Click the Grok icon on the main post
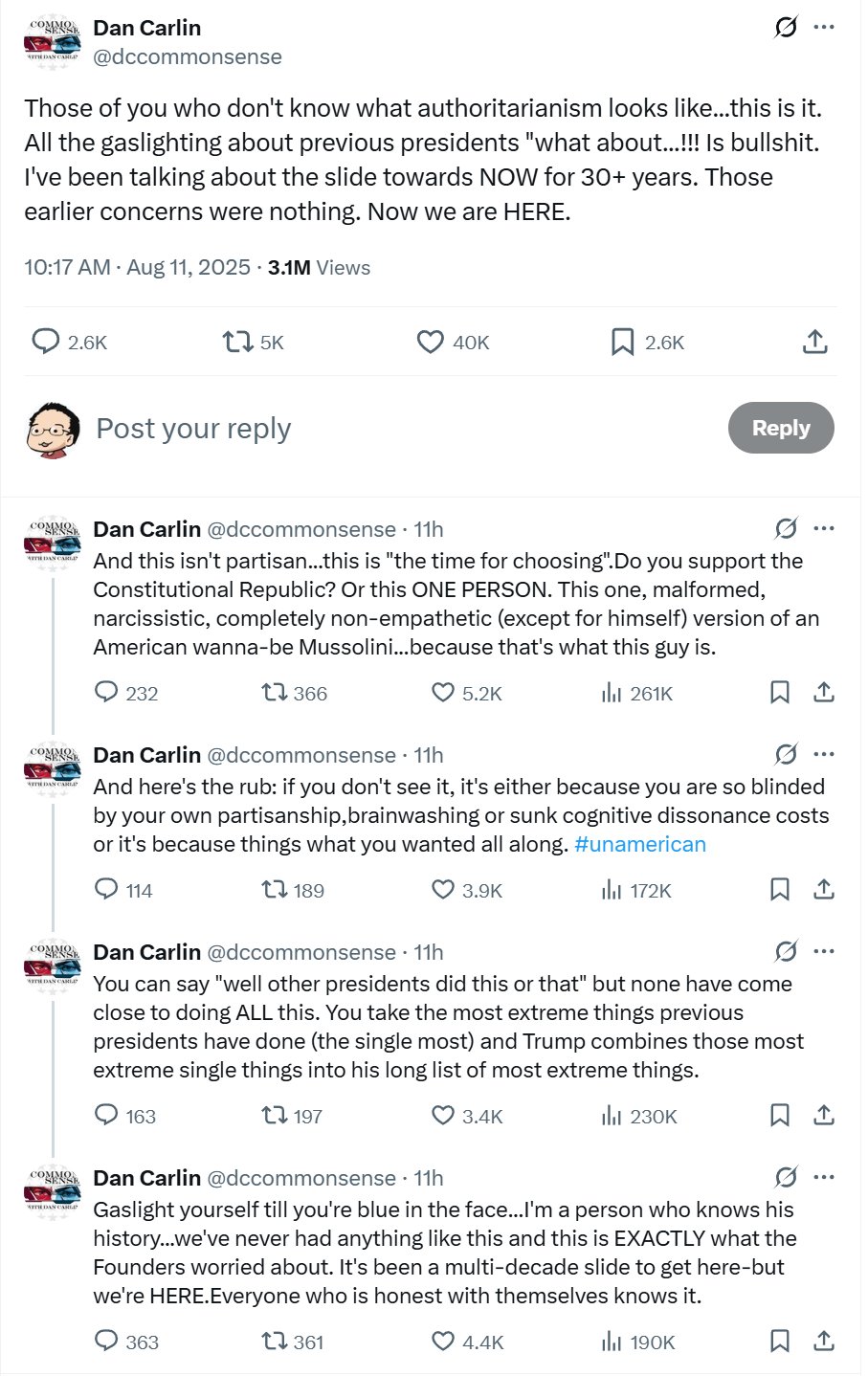 [786, 28]
